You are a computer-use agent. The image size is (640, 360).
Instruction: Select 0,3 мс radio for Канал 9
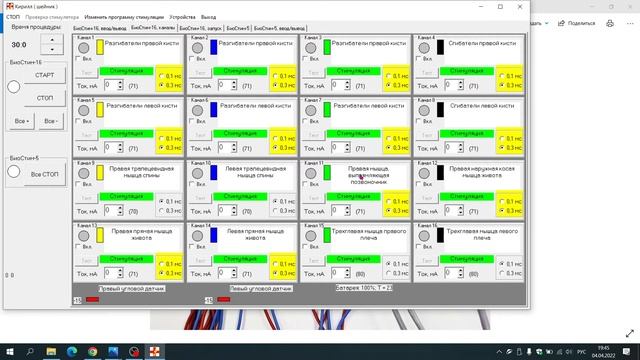coord(162,211)
